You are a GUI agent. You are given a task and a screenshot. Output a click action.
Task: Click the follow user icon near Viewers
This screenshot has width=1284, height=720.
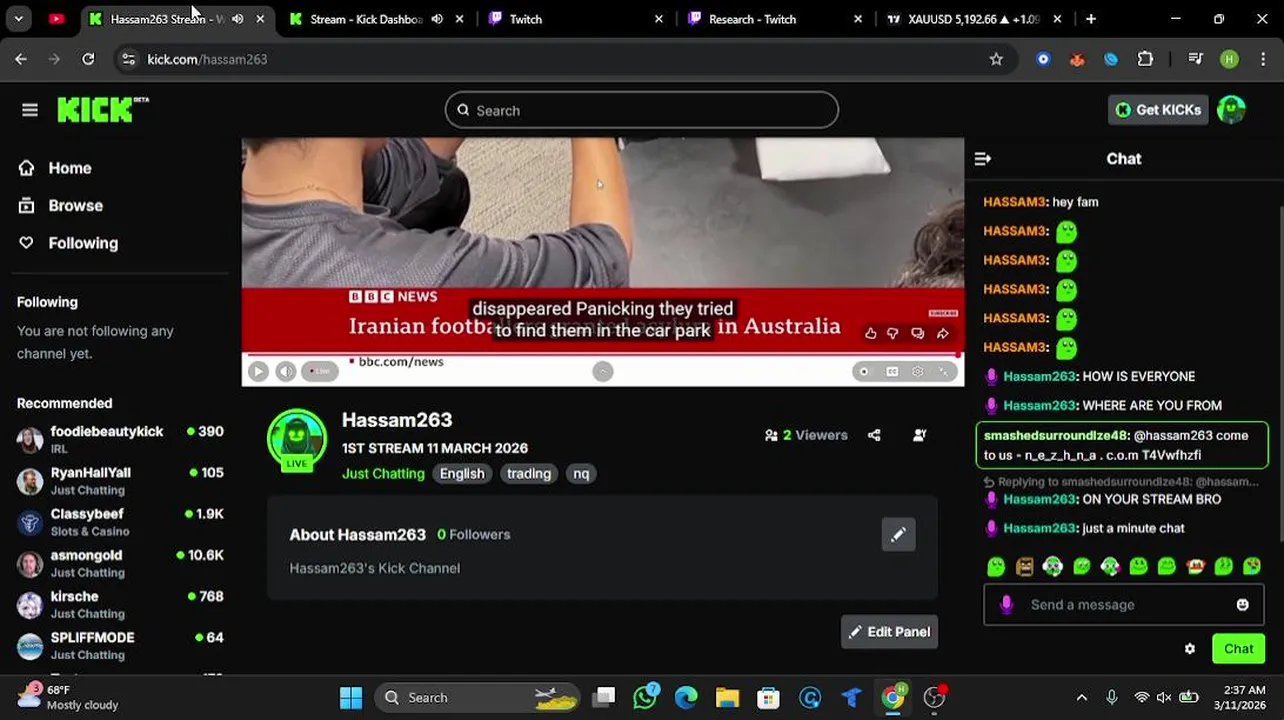pyautogui.click(x=920, y=435)
